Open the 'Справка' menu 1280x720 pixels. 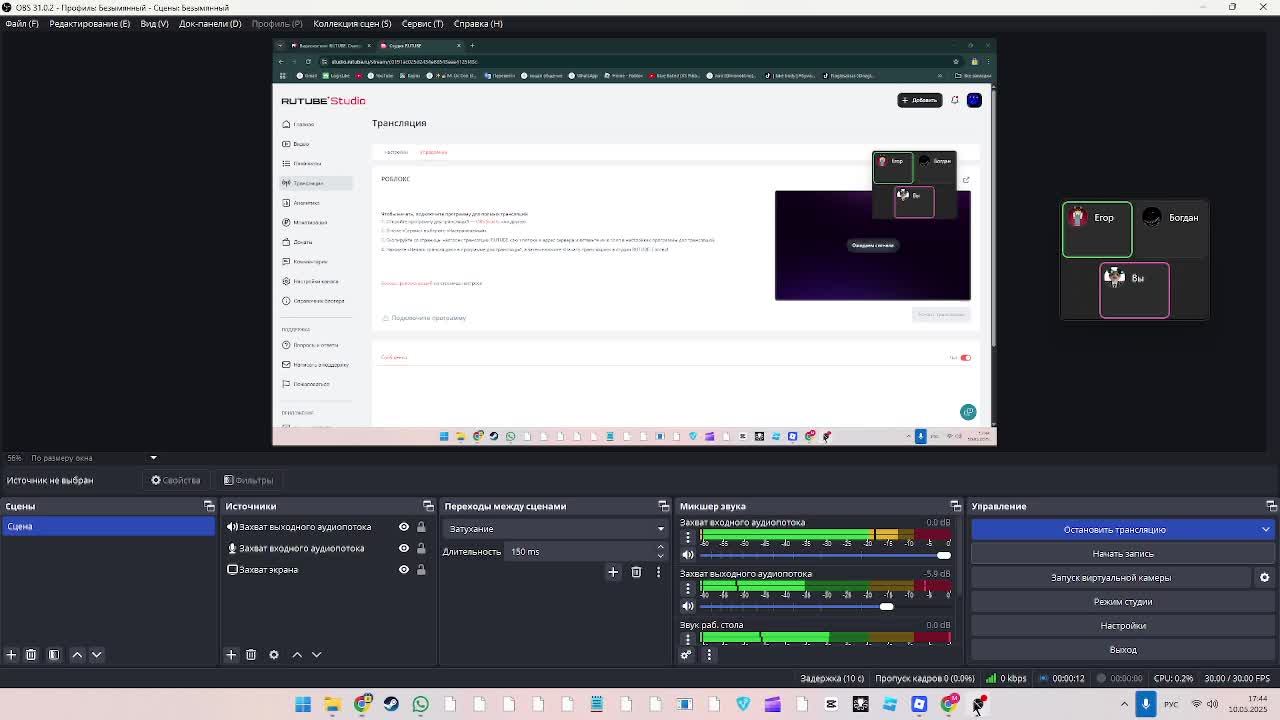pyautogui.click(x=478, y=23)
